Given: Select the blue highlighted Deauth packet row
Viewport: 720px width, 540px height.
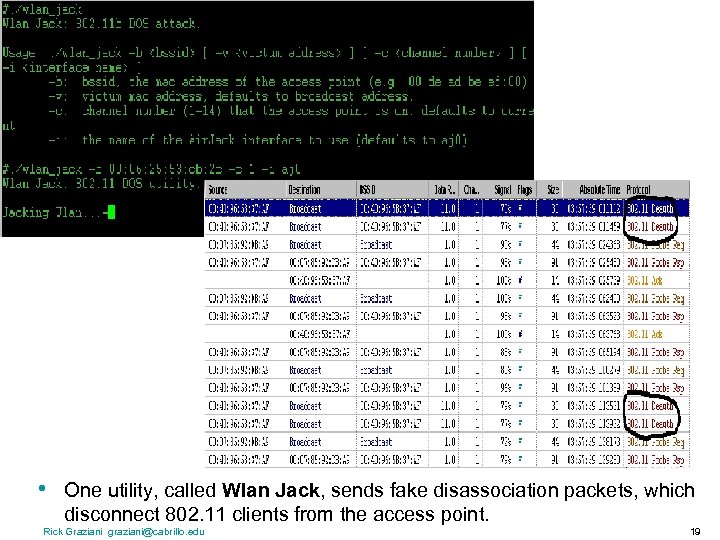Looking at the screenshot, I should pos(447,208).
